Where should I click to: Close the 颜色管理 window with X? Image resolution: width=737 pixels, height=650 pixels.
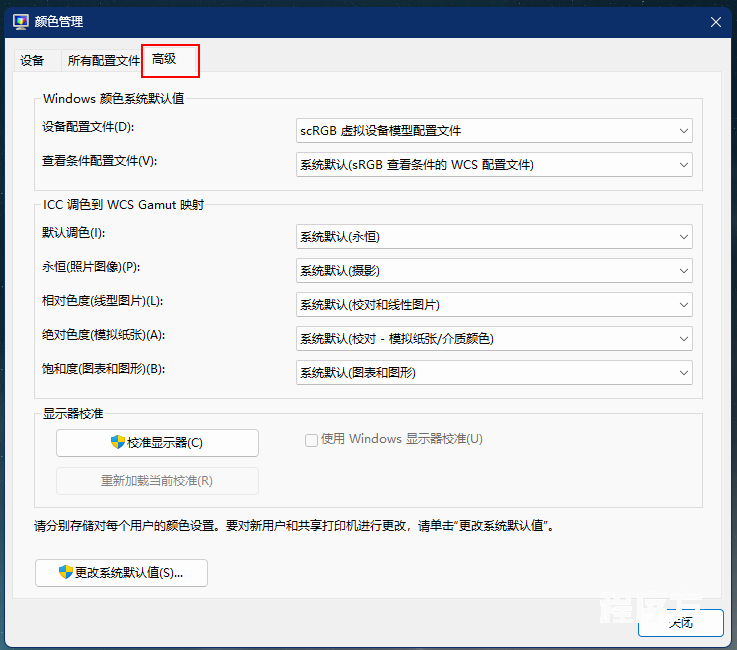tap(716, 22)
